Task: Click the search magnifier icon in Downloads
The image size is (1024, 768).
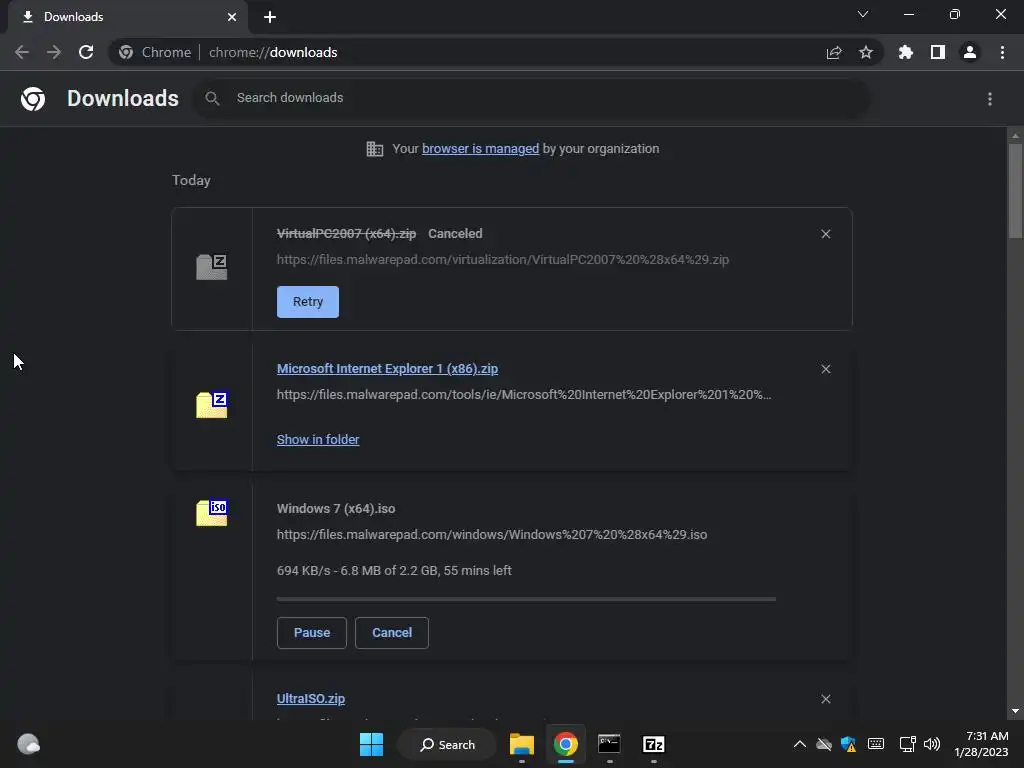Action: 212,98
